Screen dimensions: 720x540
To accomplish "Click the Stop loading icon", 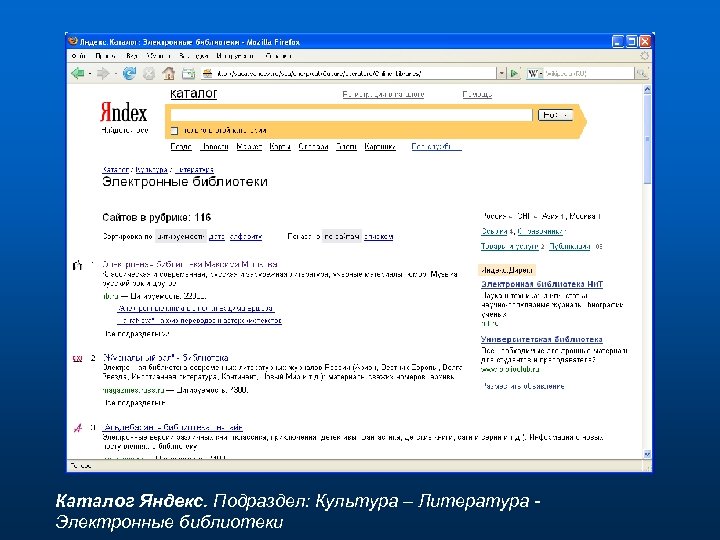I will tap(148, 73).
